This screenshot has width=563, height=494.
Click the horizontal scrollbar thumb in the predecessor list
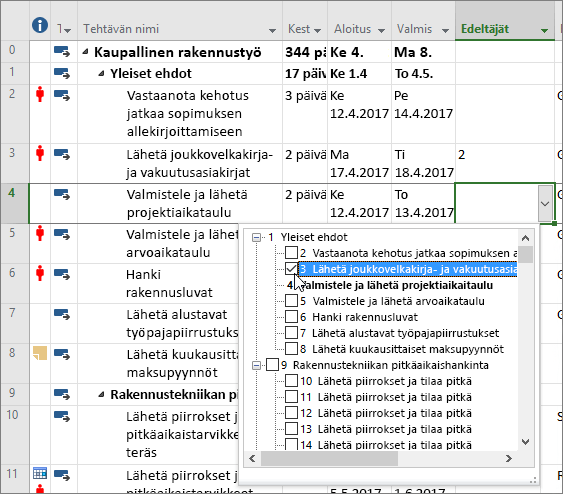point(329,458)
